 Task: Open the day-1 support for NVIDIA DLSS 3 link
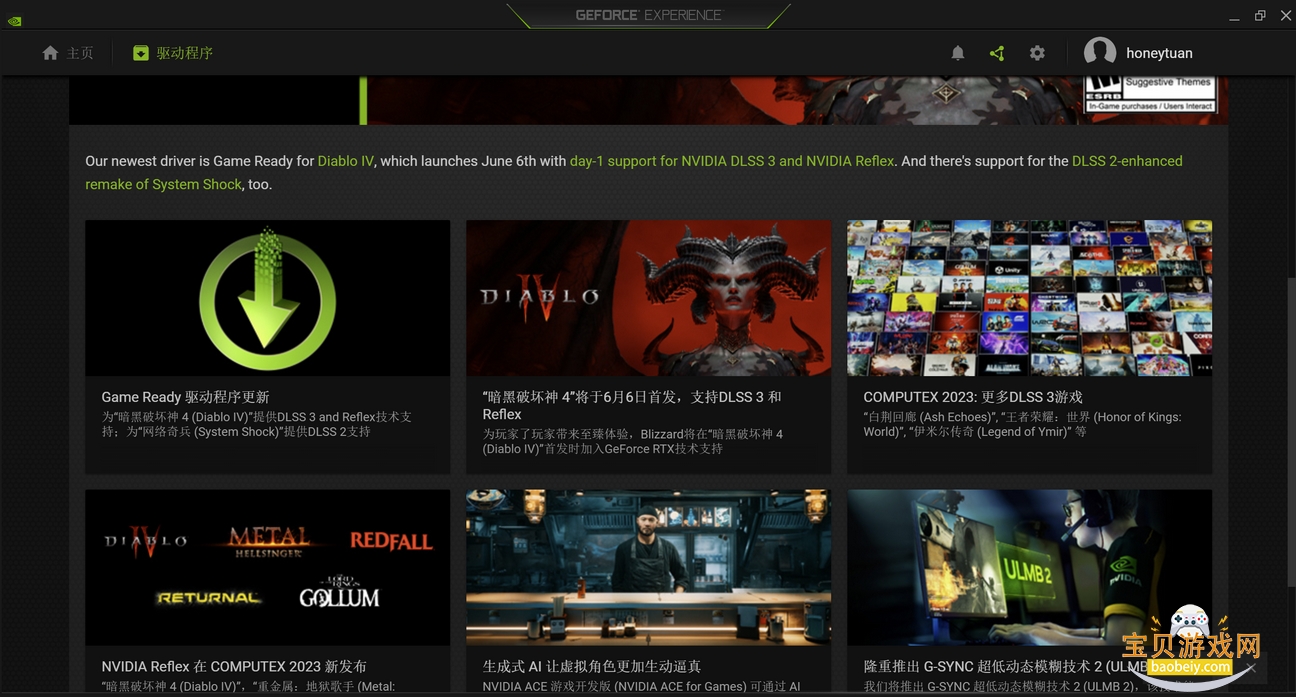[x=732, y=161]
